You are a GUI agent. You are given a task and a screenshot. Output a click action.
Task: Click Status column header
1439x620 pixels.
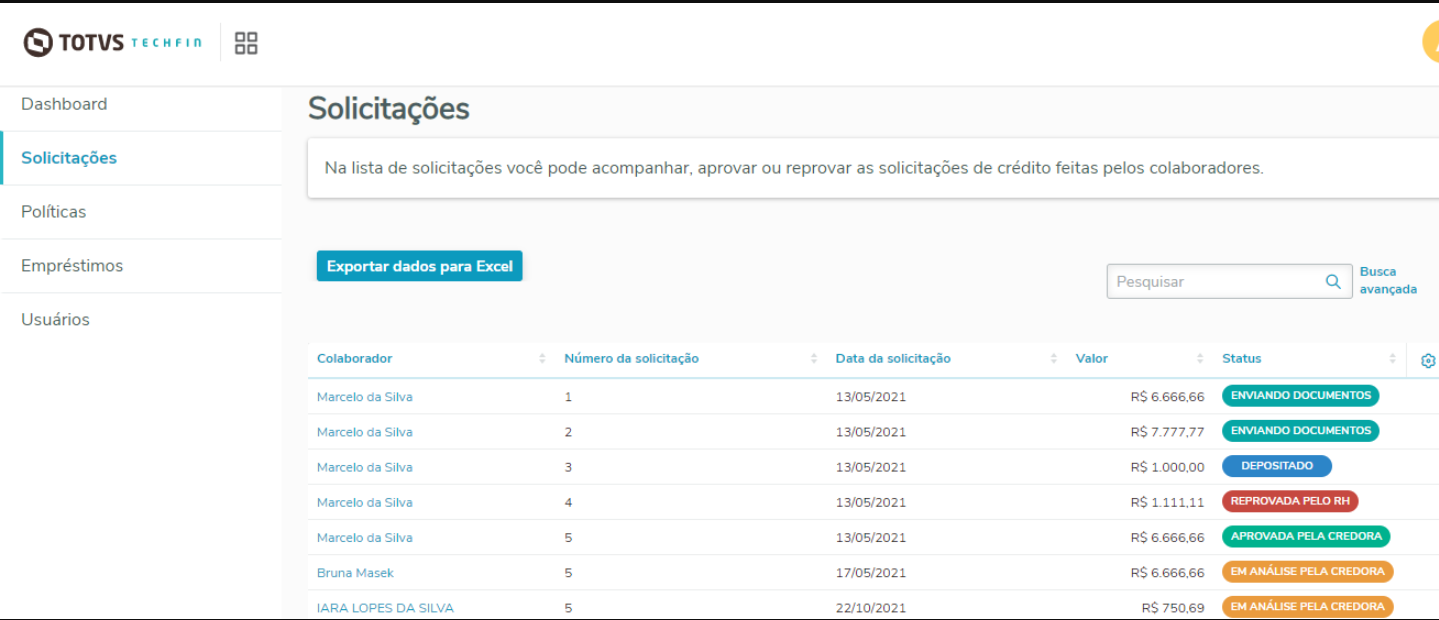tap(1241, 359)
